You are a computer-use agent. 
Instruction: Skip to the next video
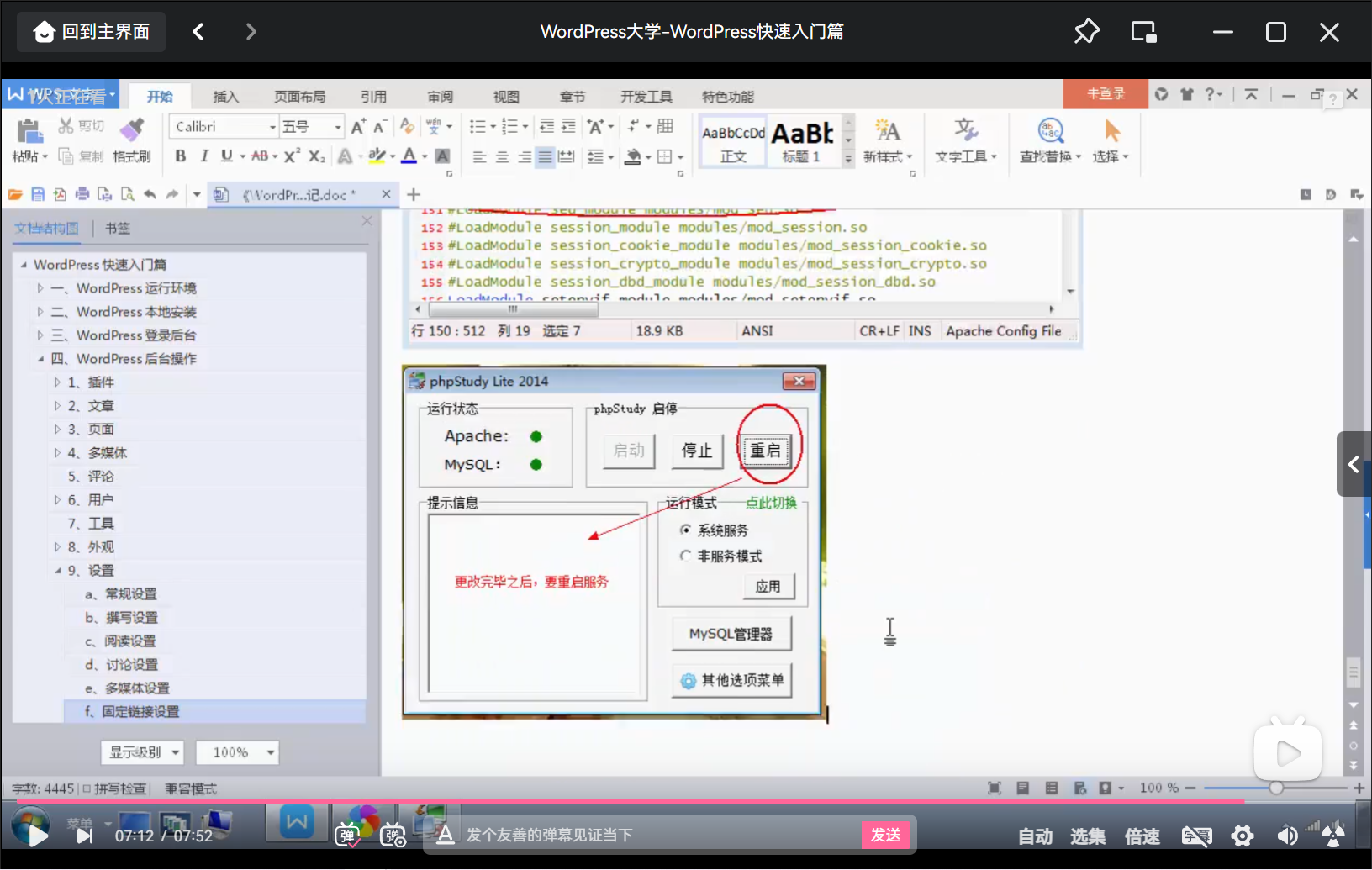pyautogui.click(x=84, y=836)
